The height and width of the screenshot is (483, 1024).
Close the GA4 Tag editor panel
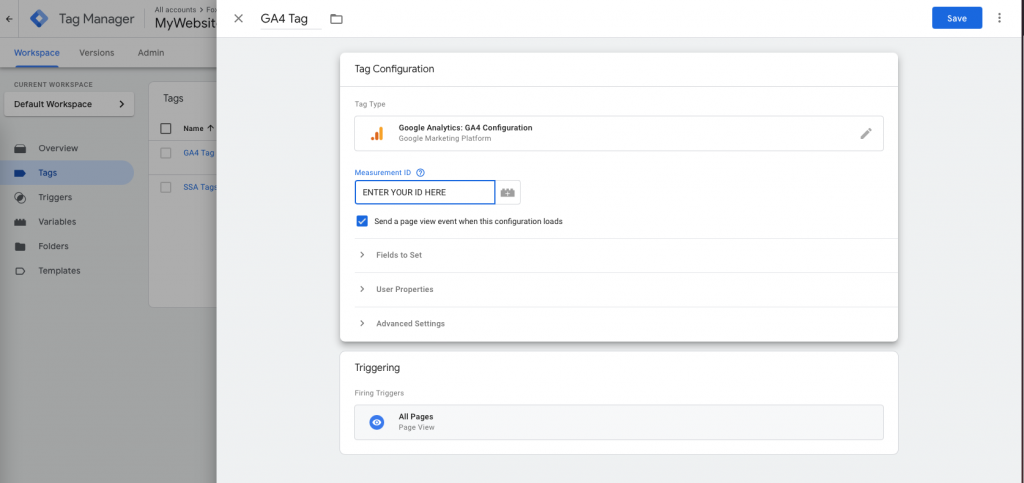238,19
